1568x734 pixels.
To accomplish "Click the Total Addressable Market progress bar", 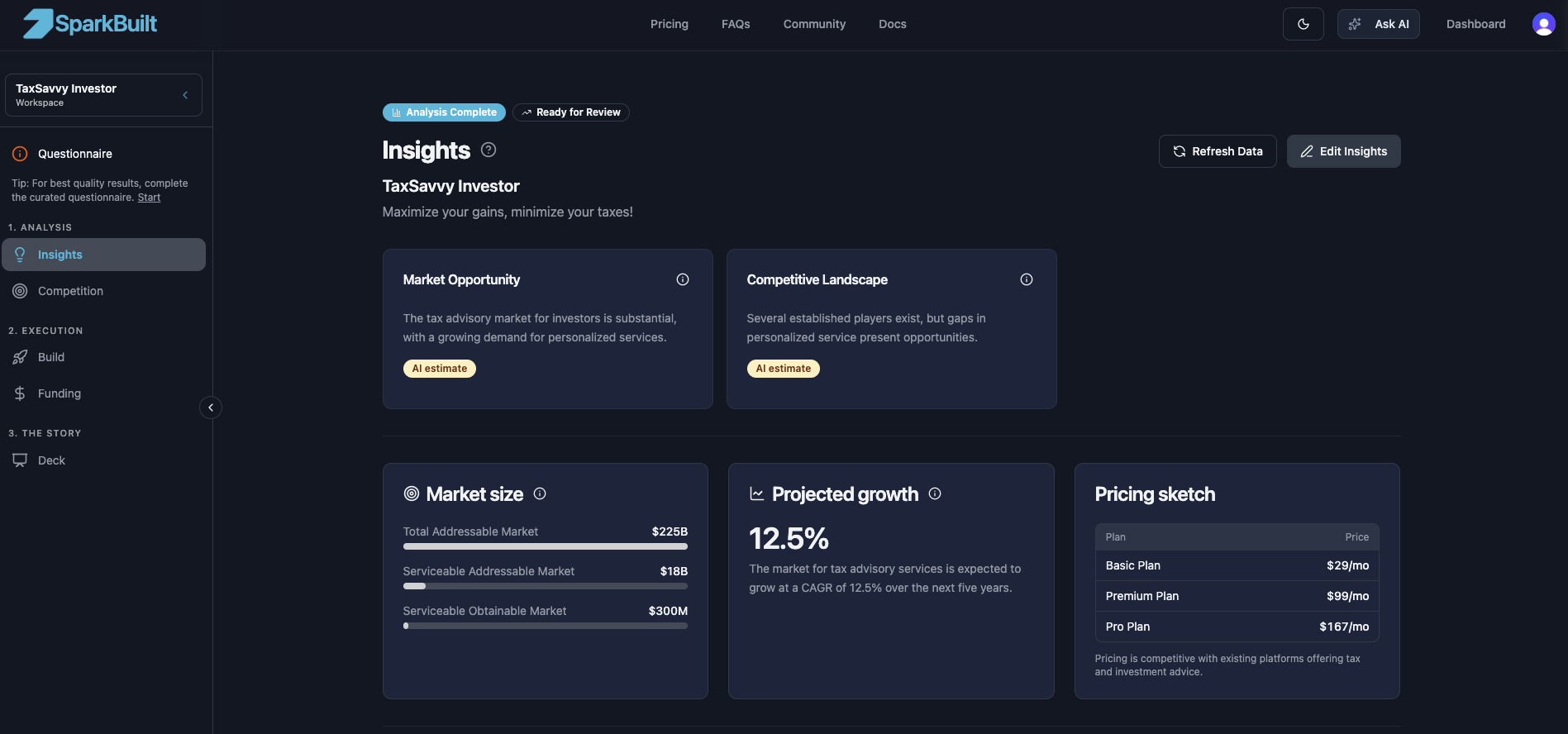I will click(545, 546).
